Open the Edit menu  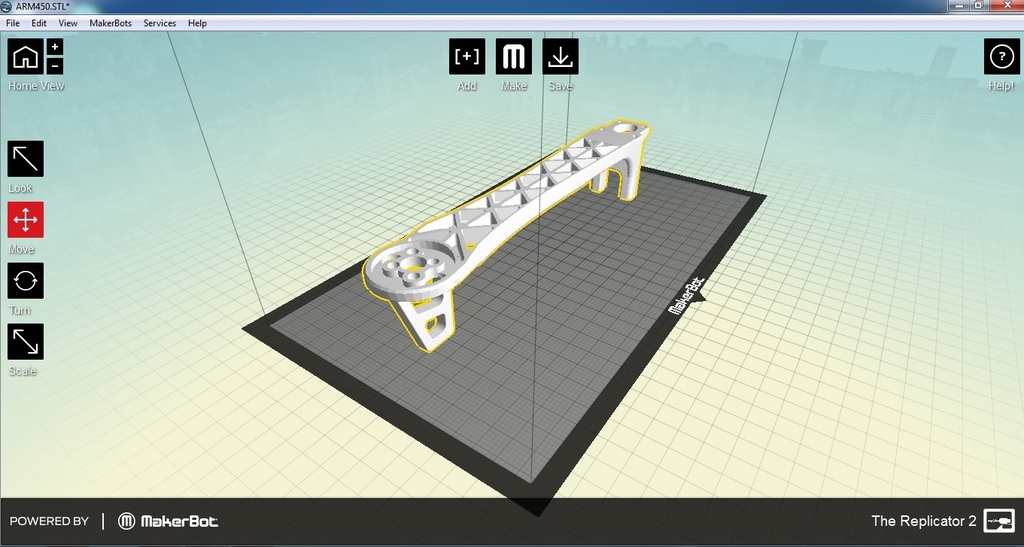point(39,23)
